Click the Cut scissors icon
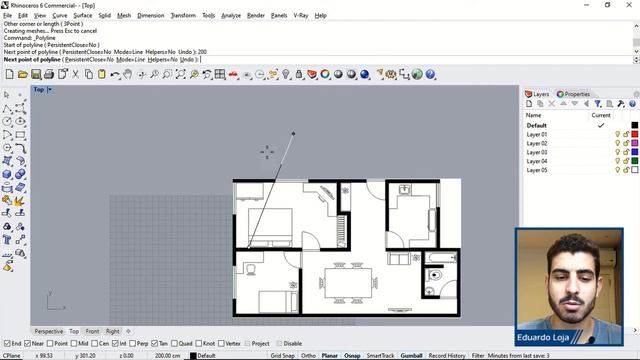This screenshot has width=640, height=360. point(76,74)
